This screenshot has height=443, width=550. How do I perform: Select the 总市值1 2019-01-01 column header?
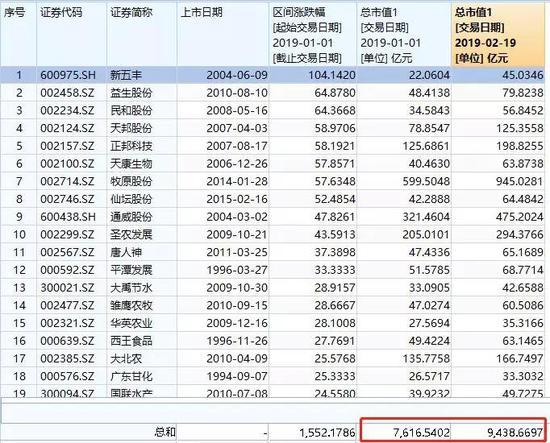click(x=404, y=34)
